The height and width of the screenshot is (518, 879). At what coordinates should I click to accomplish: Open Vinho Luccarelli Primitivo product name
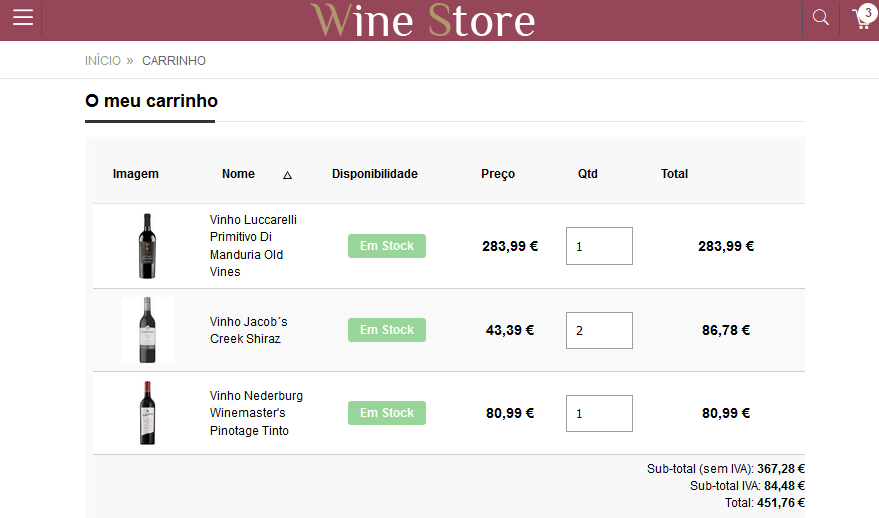[253, 246]
